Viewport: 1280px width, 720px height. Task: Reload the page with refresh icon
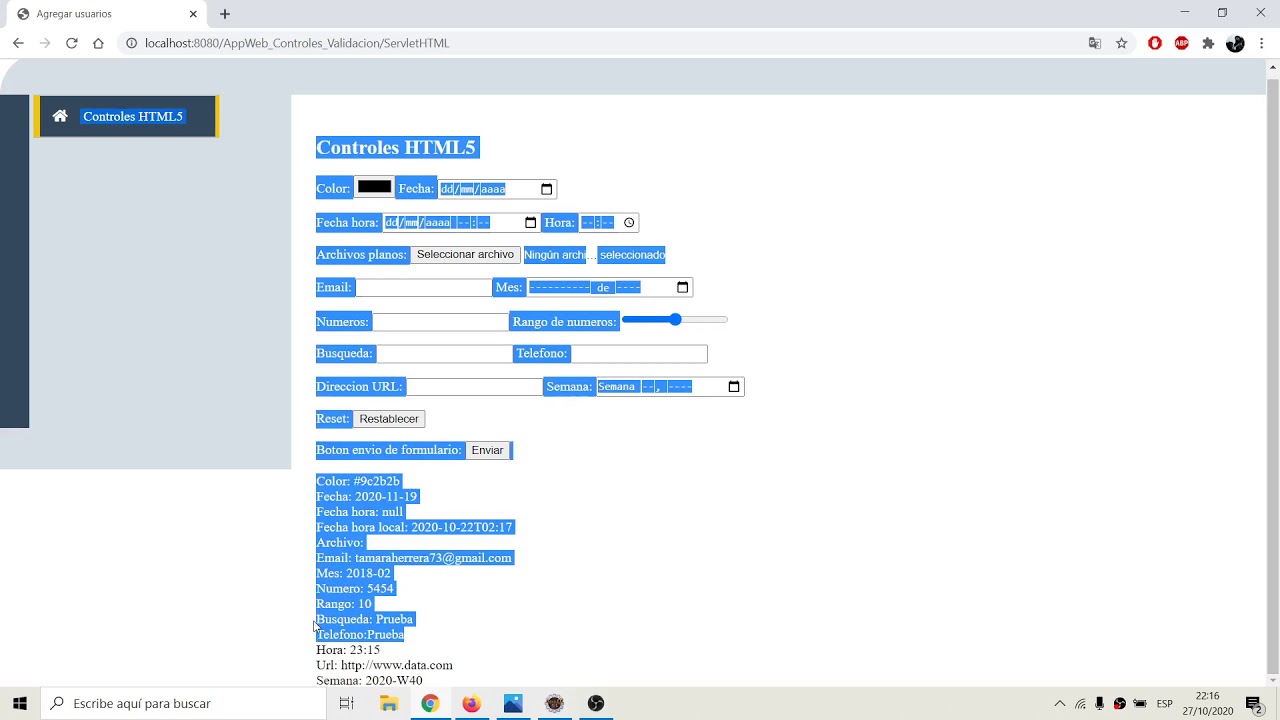pyautogui.click(x=72, y=43)
